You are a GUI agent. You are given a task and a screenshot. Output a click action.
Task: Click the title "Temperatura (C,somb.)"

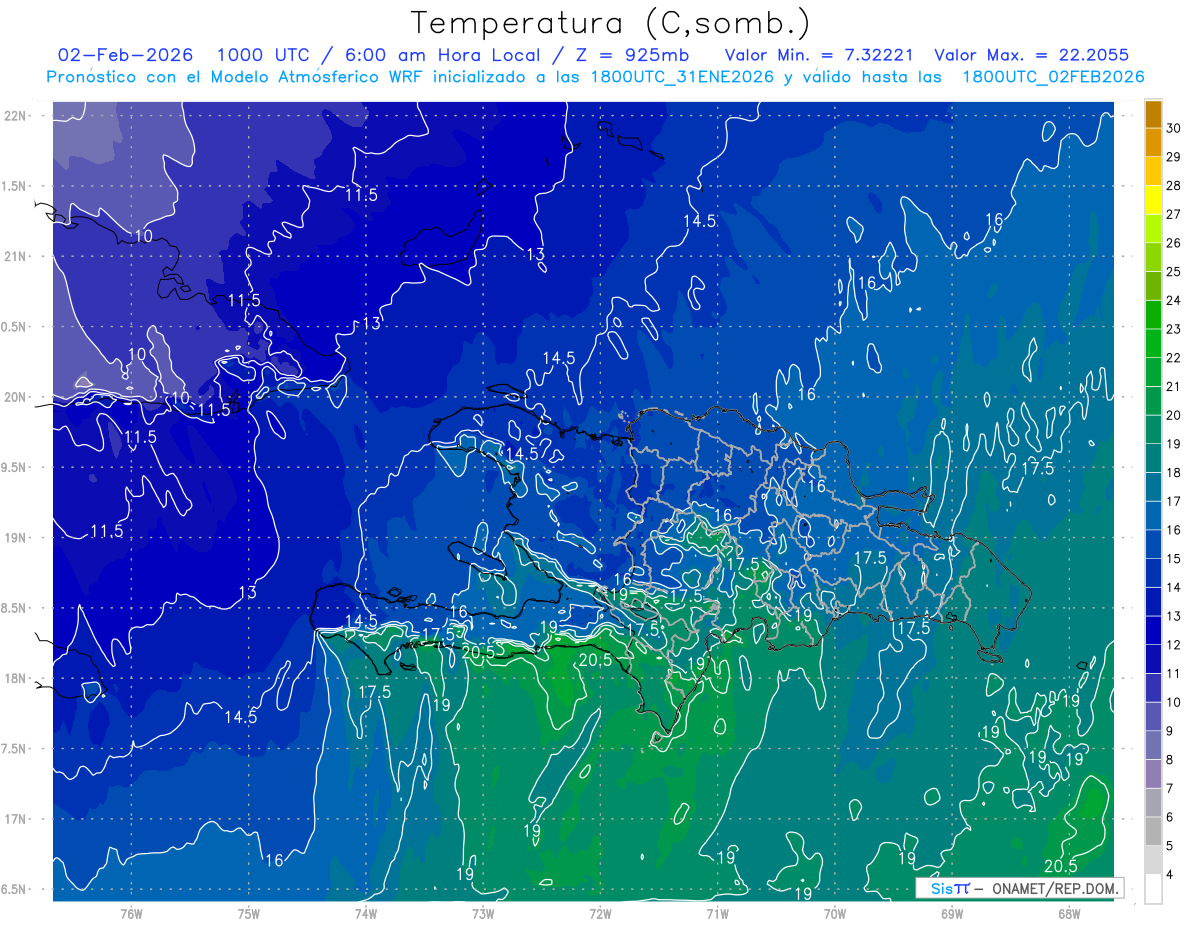pos(611,24)
